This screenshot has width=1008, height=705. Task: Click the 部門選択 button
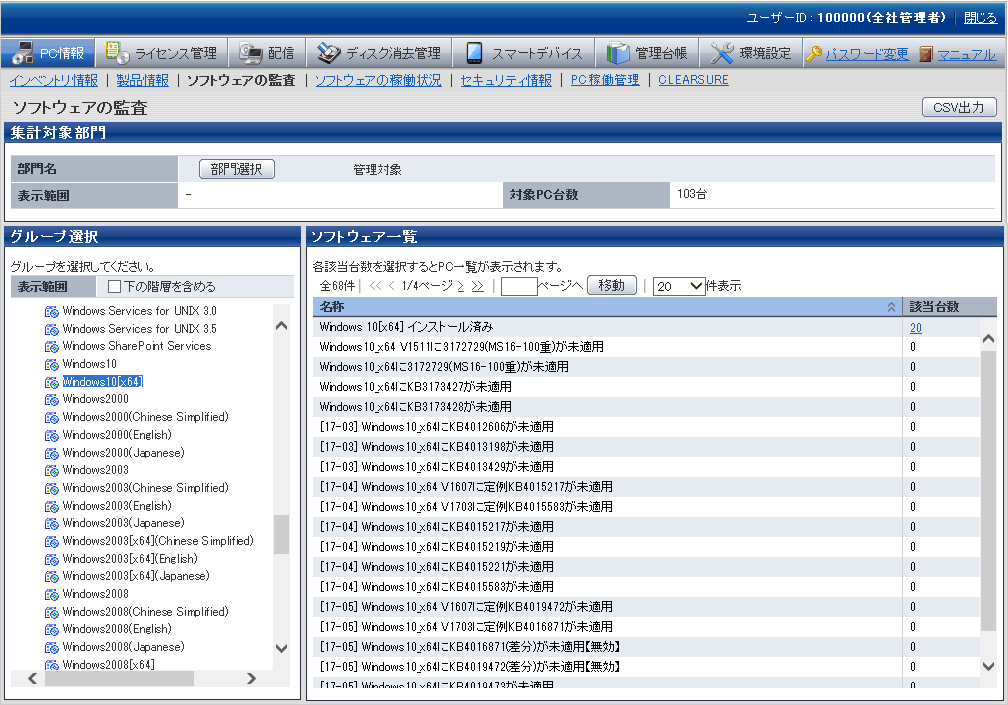(x=236, y=170)
